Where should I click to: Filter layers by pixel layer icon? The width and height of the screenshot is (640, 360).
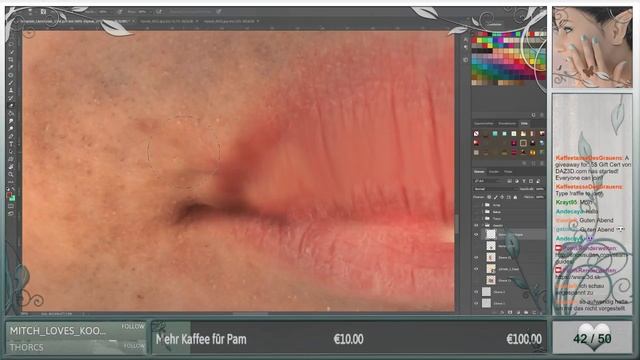point(509,181)
